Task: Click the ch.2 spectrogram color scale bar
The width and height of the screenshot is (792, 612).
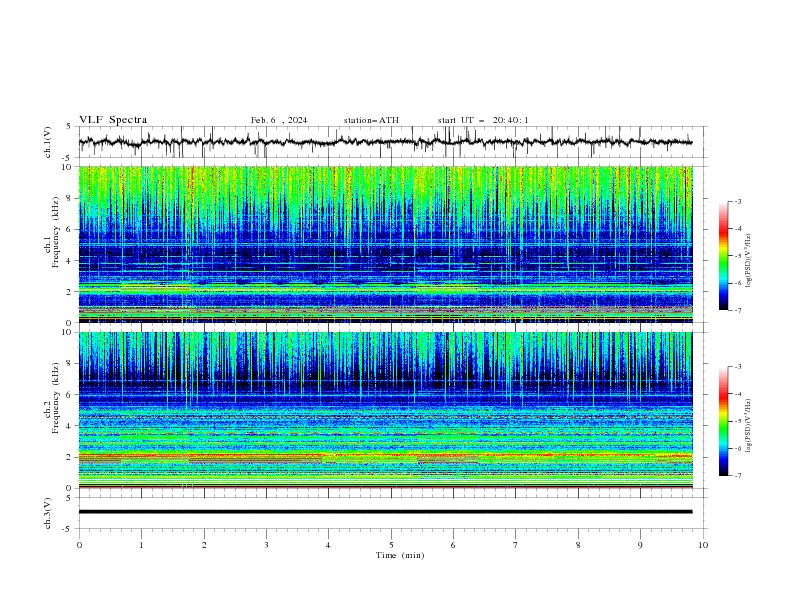Action: pyautogui.click(x=723, y=421)
